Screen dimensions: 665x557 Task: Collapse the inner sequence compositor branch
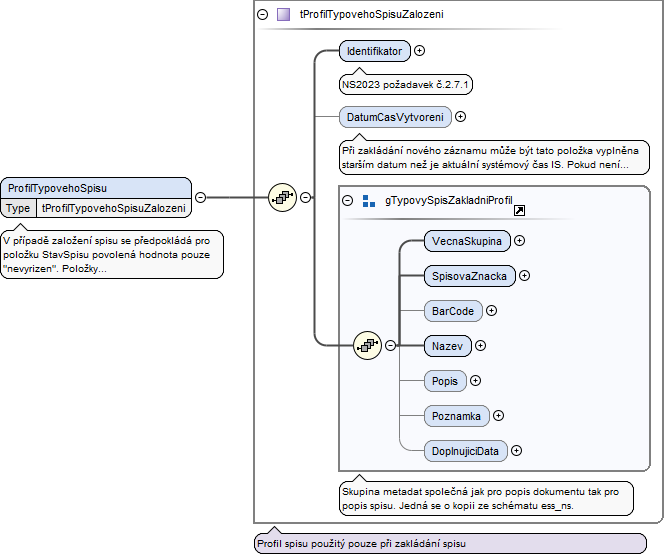point(390,346)
